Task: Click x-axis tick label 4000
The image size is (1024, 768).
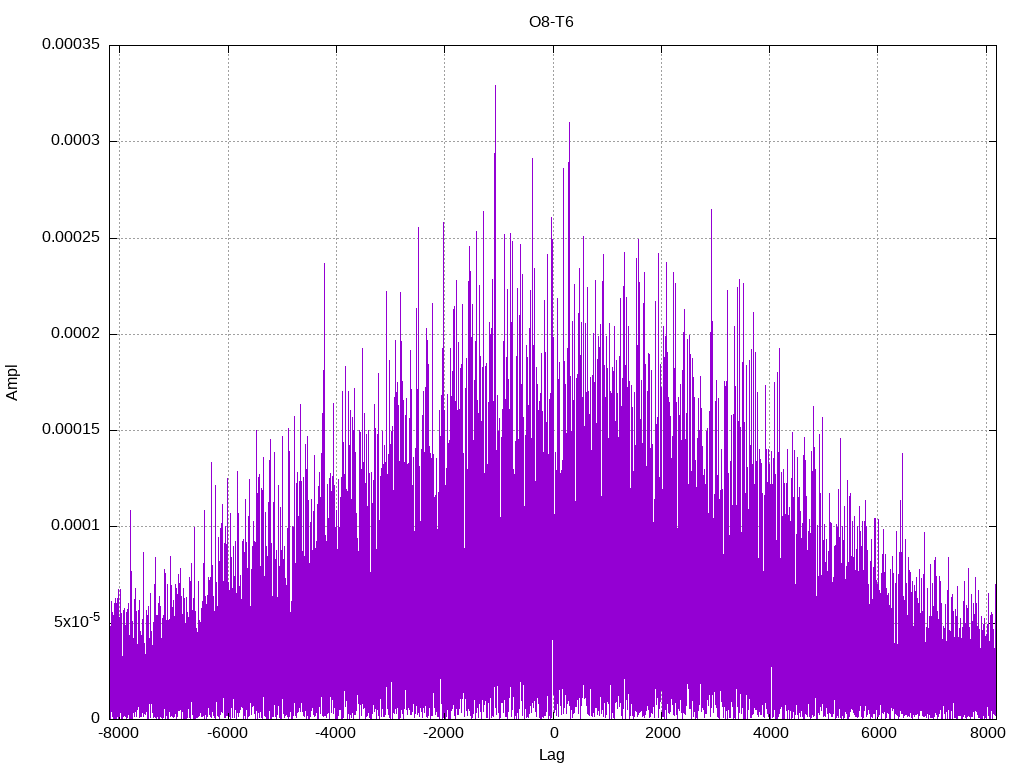Action: coord(771,733)
